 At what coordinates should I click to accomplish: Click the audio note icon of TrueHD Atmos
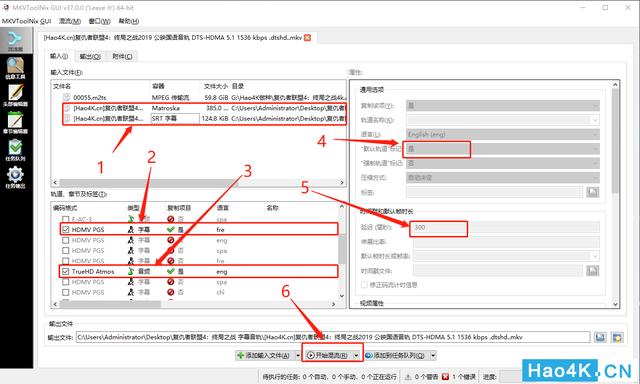coord(131,271)
